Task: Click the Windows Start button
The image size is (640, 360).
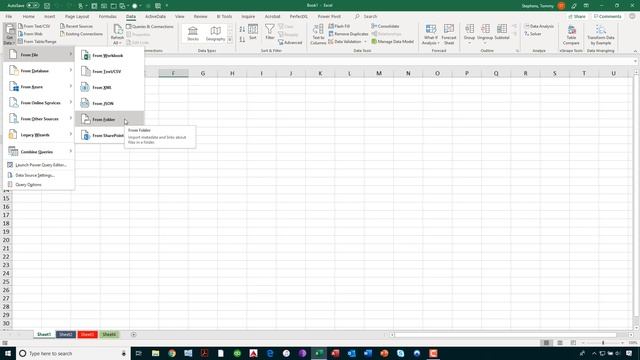Action: [x=8, y=353]
